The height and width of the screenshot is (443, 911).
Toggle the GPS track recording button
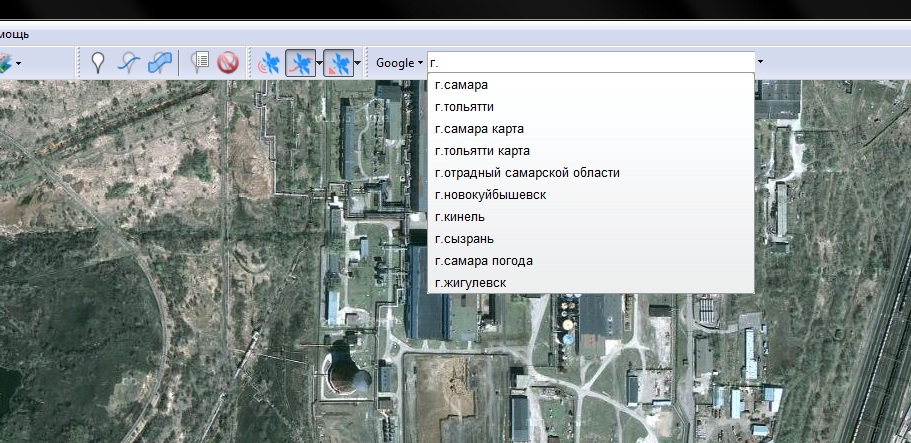coord(299,63)
